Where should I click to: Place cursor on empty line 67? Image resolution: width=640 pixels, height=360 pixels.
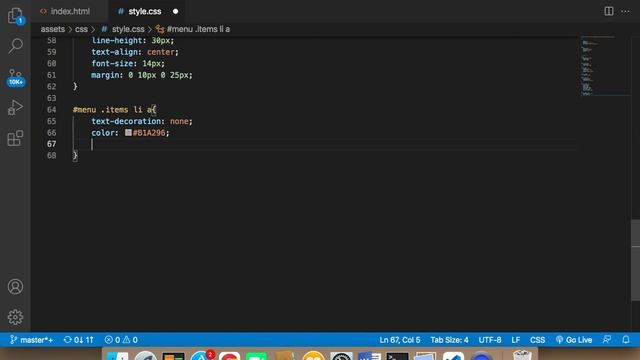click(324, 144)
